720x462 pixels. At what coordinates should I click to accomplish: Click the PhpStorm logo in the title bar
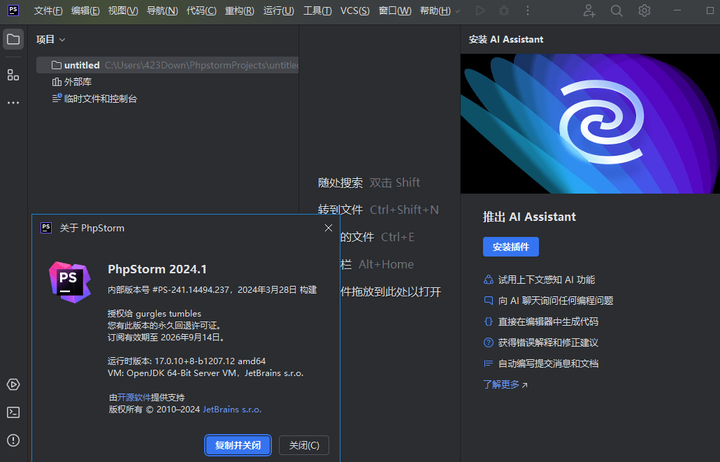tap(13, 11)
